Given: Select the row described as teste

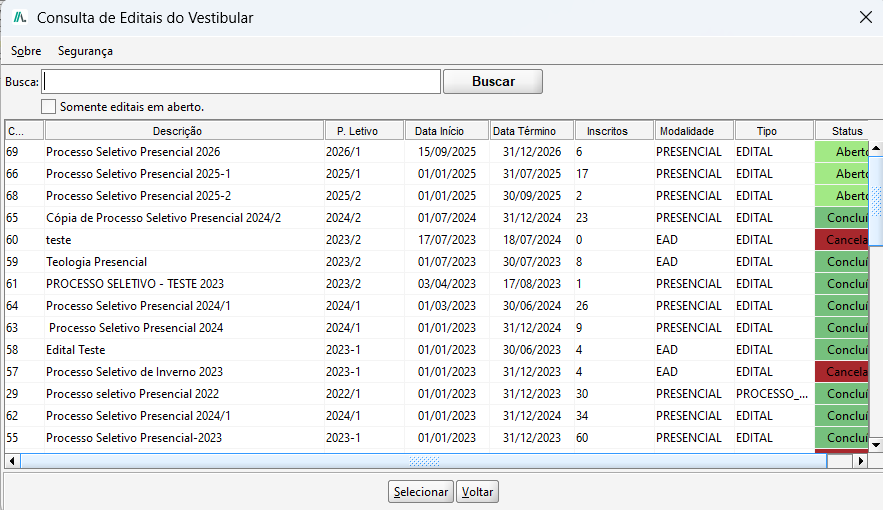Looking at the screenshot, I should coord(436,240).
